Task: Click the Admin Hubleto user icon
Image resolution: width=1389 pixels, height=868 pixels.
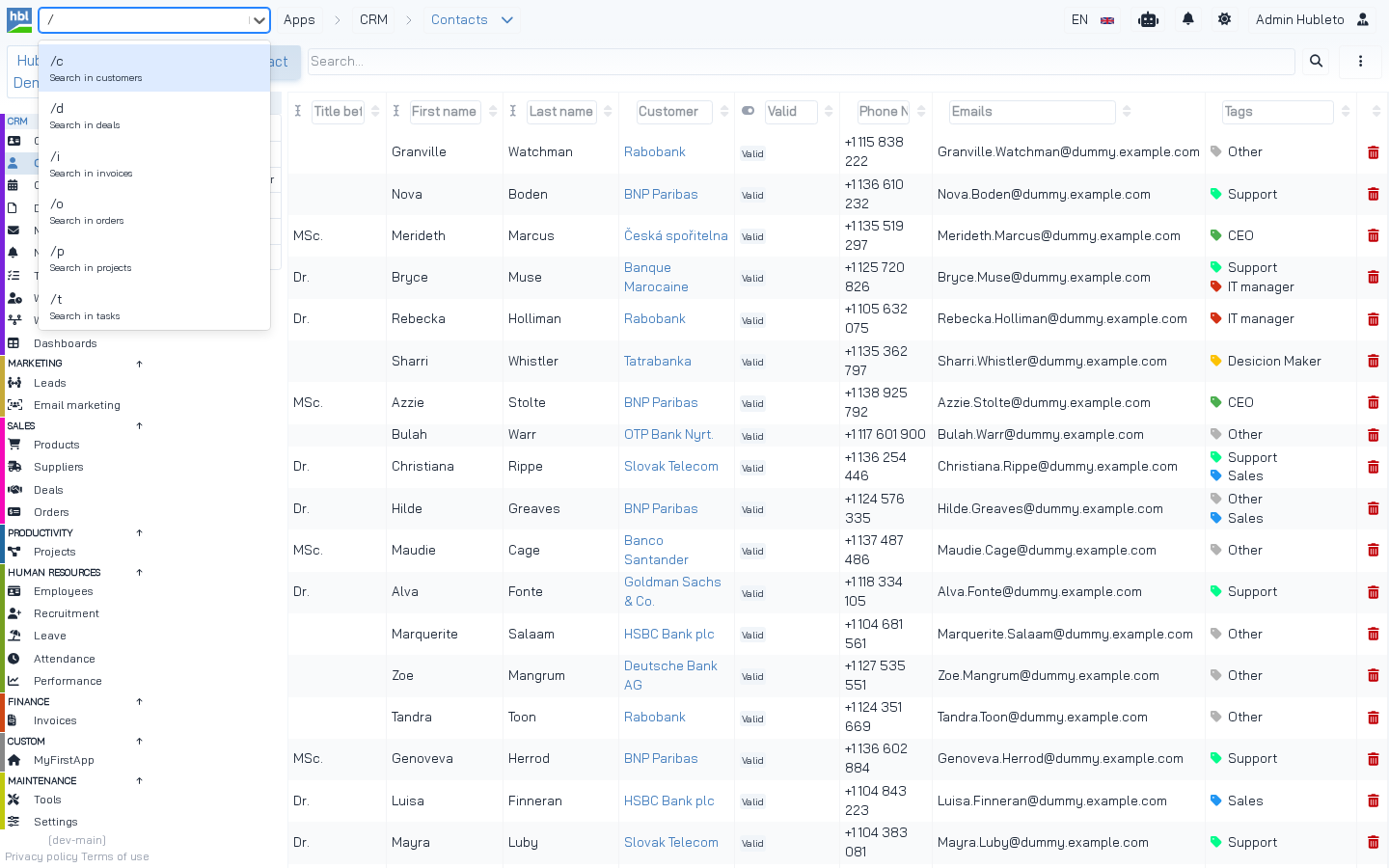Action: [1363, 19]
